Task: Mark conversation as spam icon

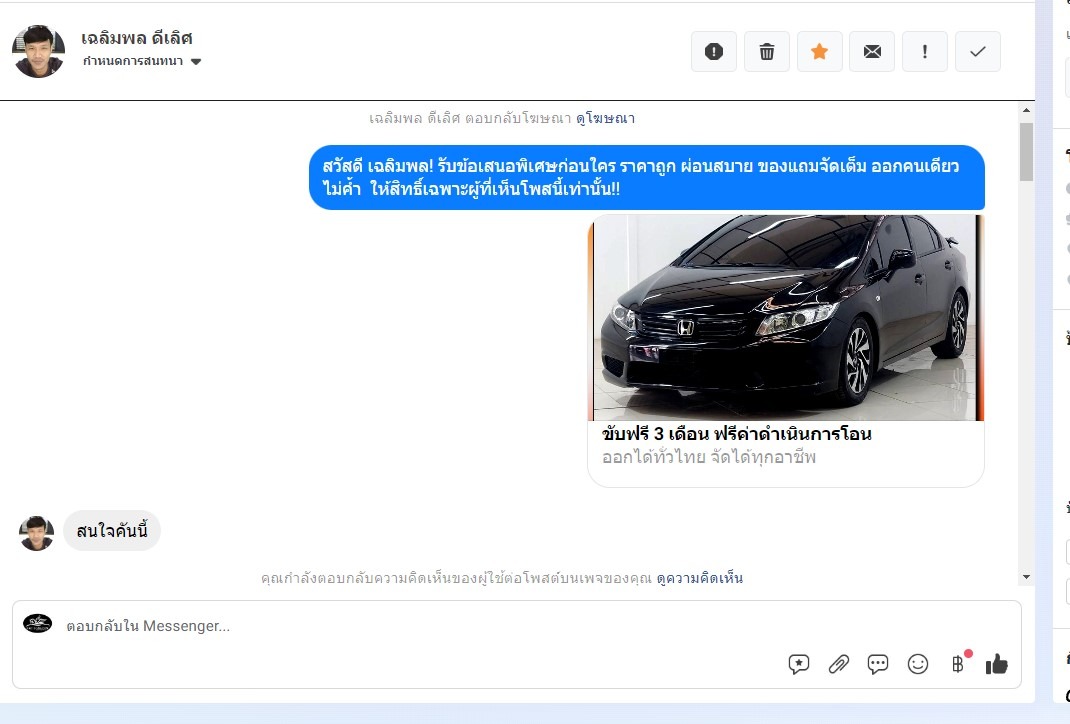Action: pyautogui.click(x=714, y=51)
